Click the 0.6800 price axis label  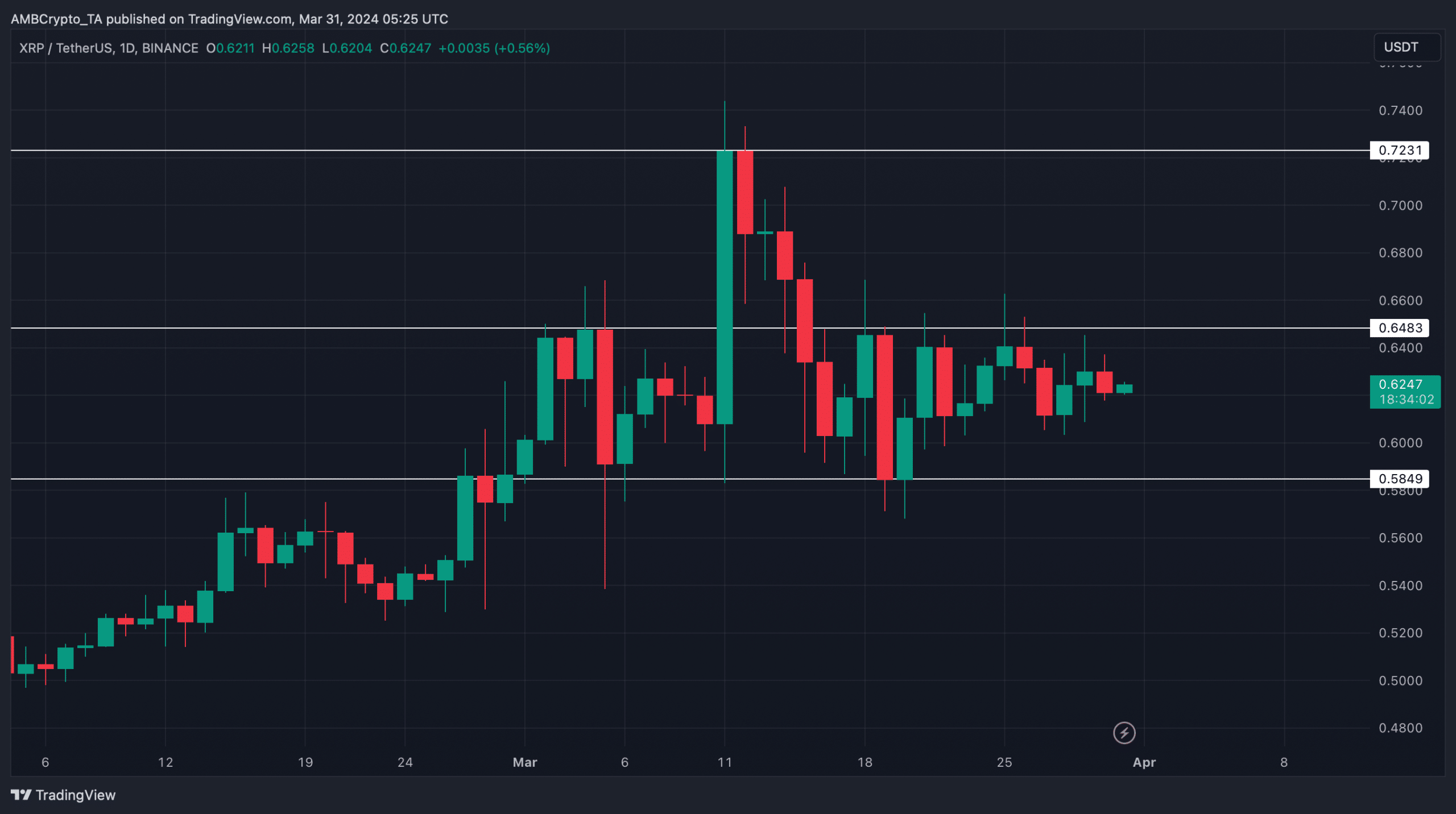click(x=1400, y=252)
